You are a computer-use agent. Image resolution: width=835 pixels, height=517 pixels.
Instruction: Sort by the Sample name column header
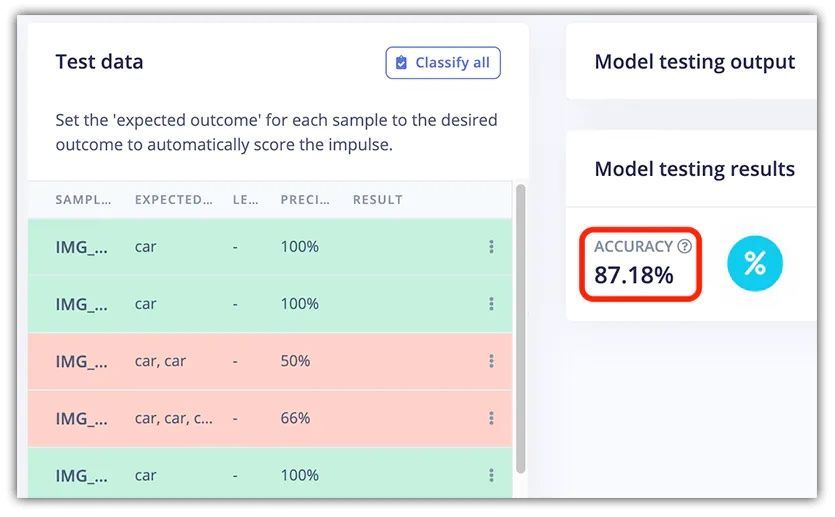click(82, 200)
